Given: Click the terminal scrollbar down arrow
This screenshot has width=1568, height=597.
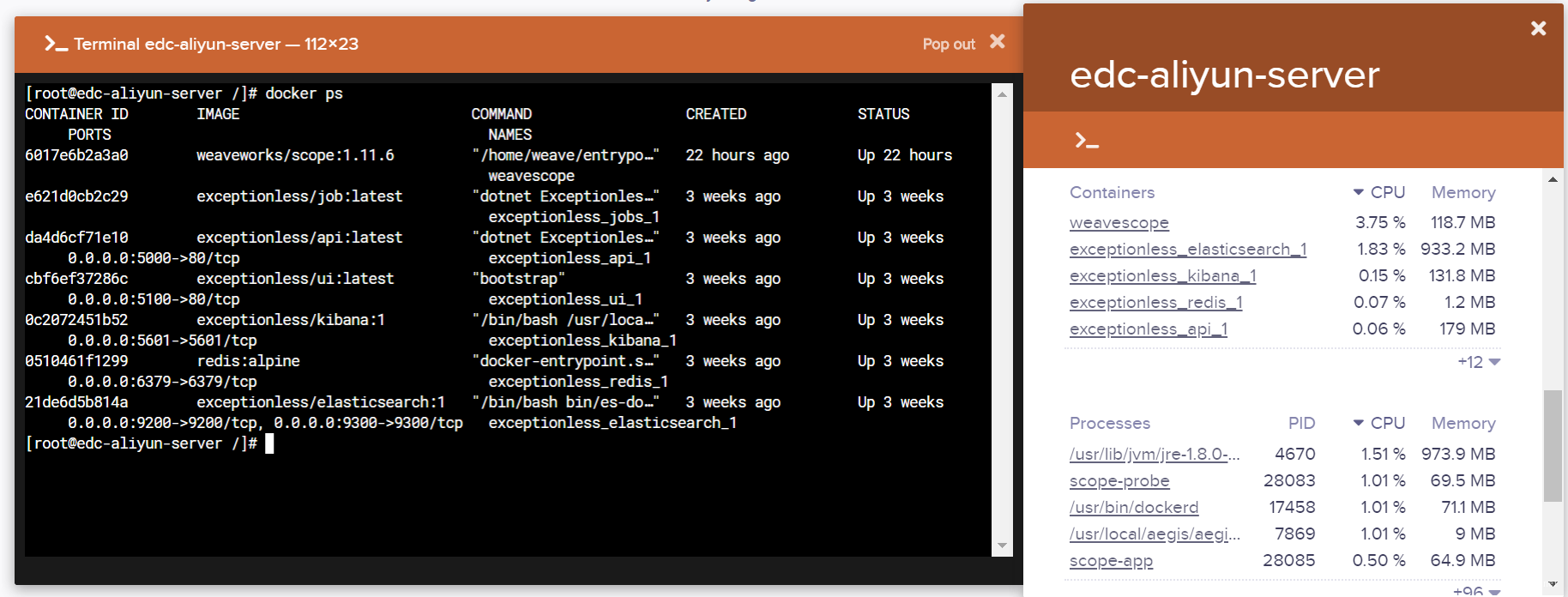Looking at the screenshot, I should point(1002,546).
